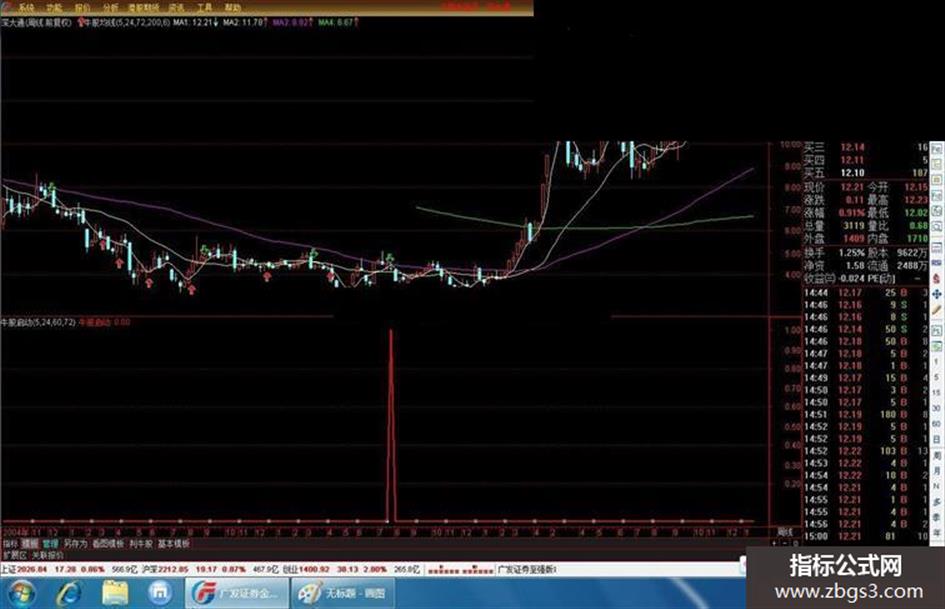Click 创业 index value in status bar
Viewport: 945px width, 609px height.
[313, 569]
